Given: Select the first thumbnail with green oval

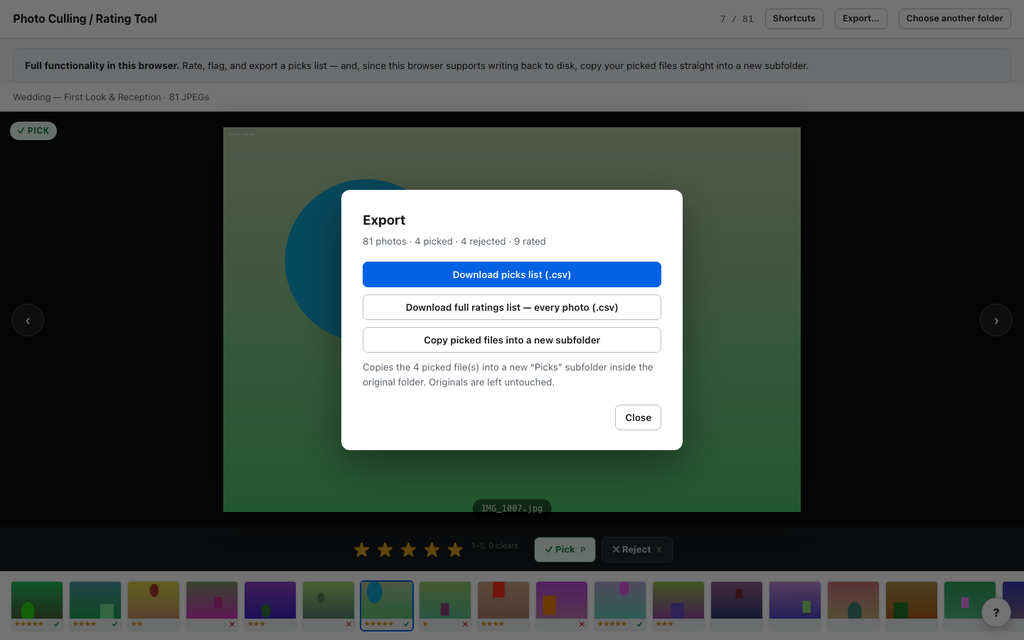Looking at the screenshot, I should [37, 605].
